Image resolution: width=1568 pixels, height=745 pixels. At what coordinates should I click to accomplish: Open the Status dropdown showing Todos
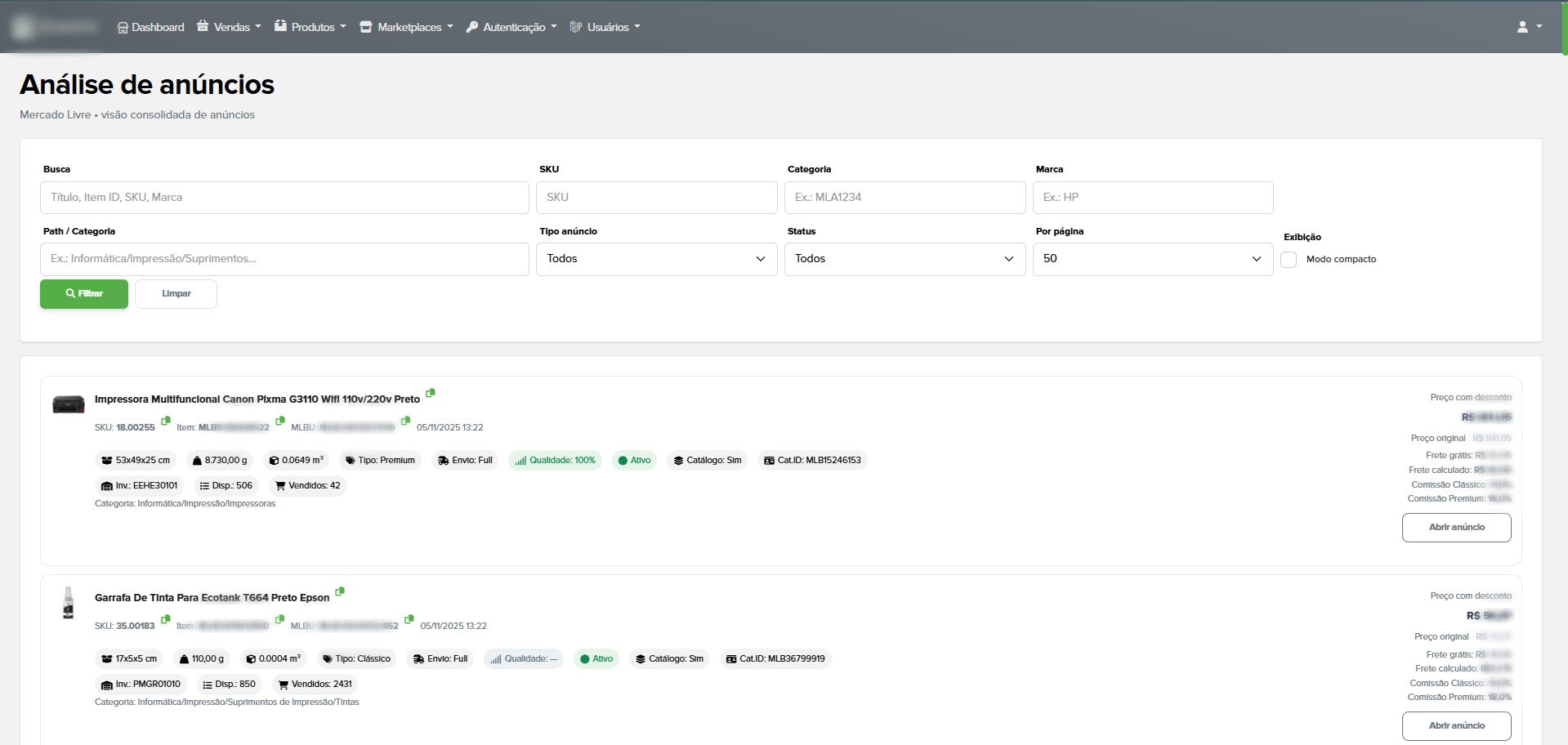(905, 259)
